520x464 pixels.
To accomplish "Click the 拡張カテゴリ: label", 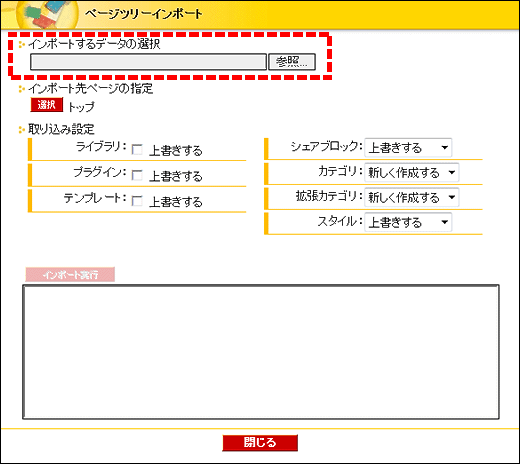I will pyautogui.click(x=329, y=196).
